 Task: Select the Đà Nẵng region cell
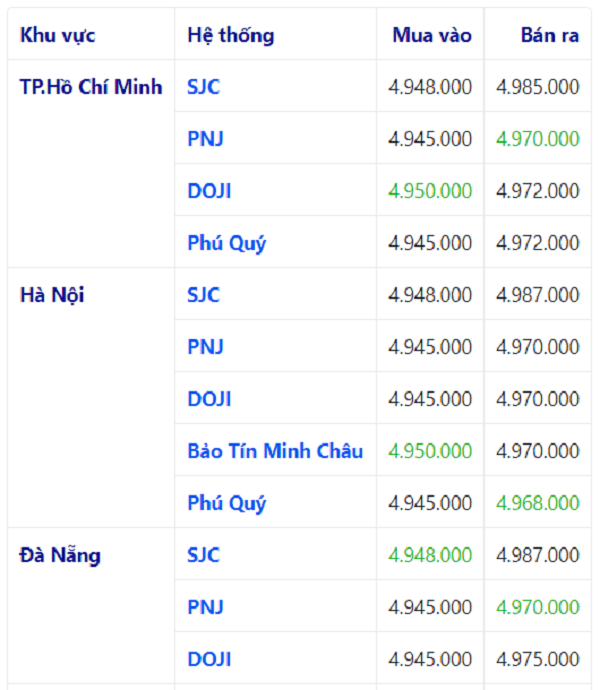60,555
